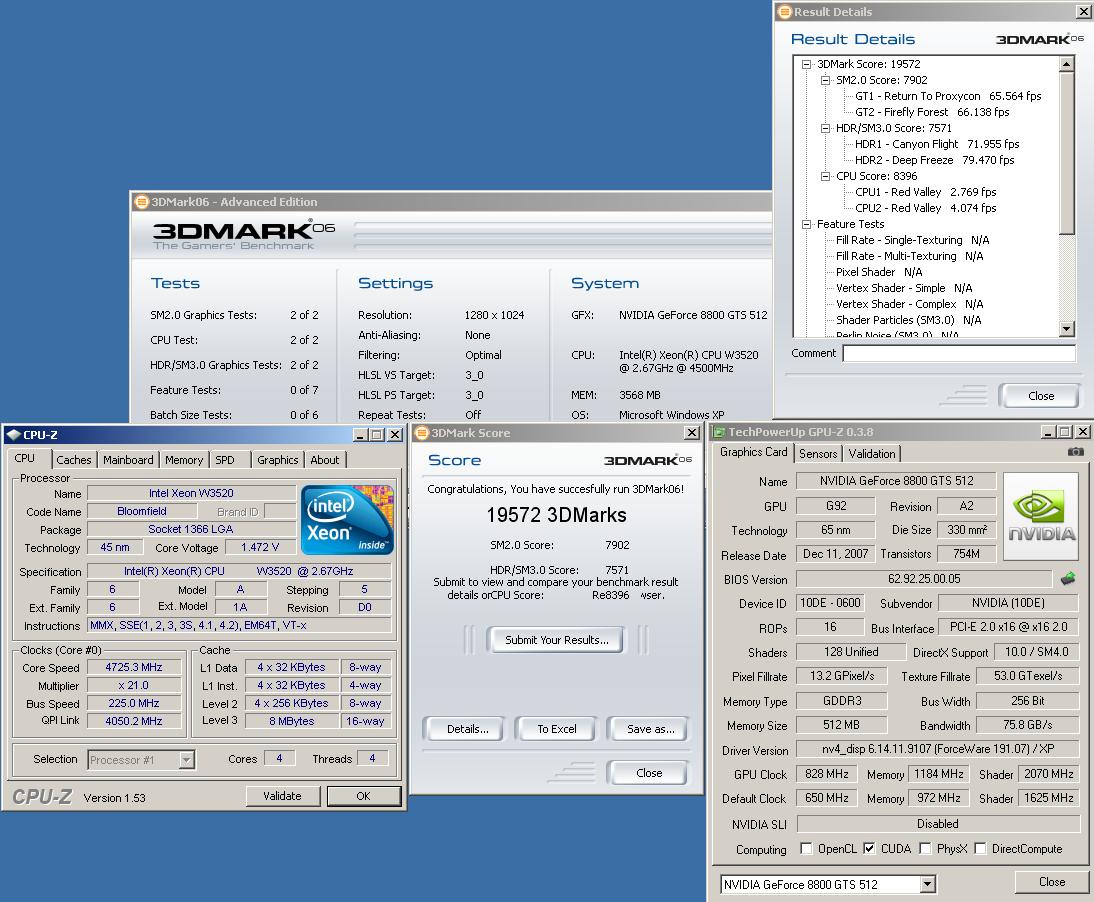The height and width of the screenshot is (902, 1094).
Task: Select Fill Rate - Single-Texturing row
Action: (912, 241)
